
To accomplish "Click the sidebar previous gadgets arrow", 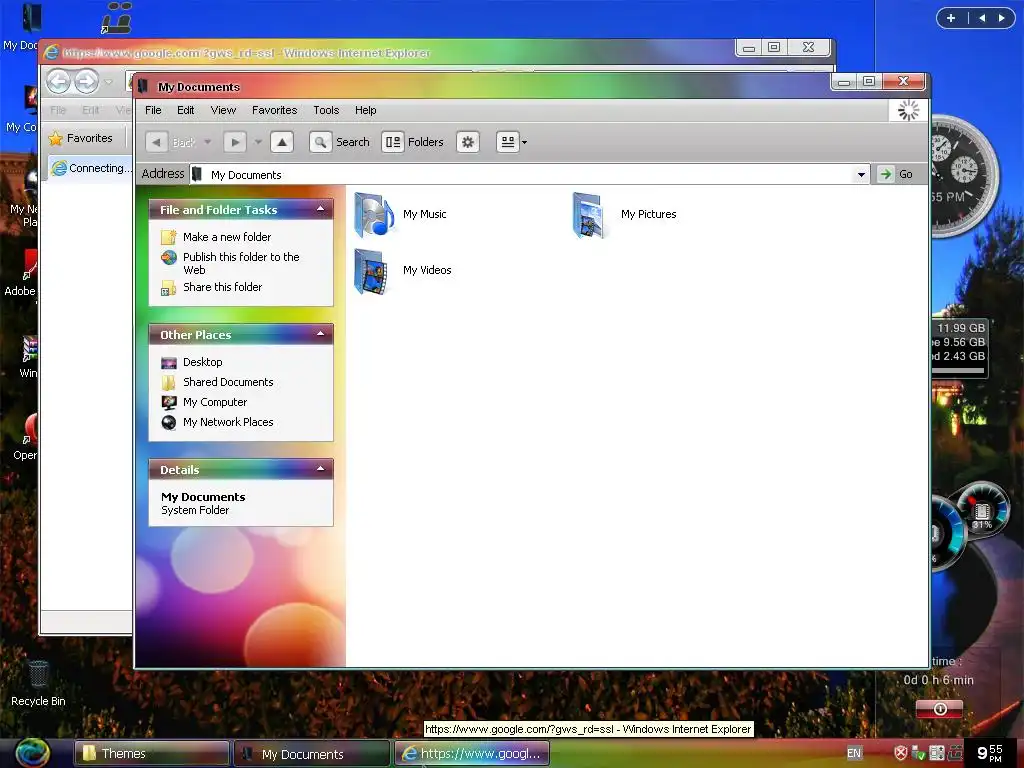I will click(982, 18).
